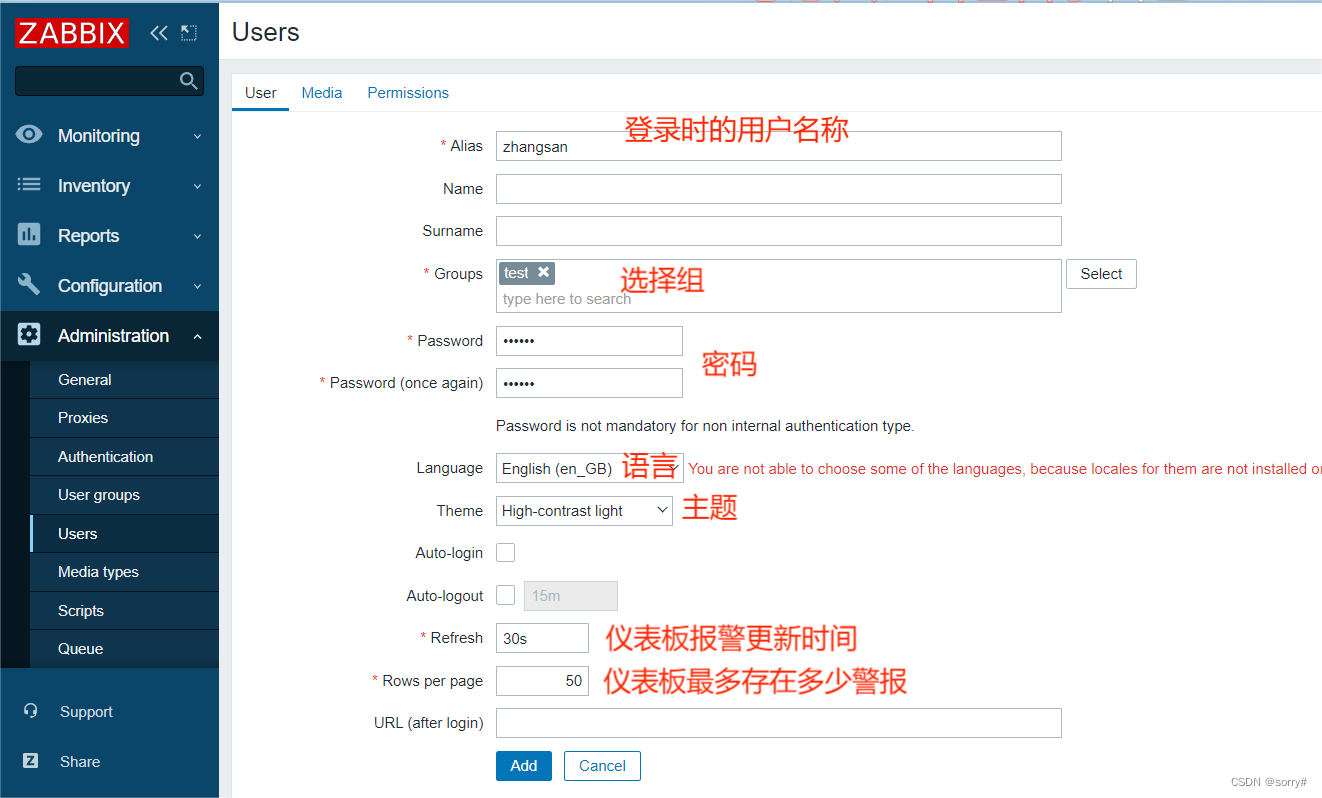Switch to the User tab

(261, 92)
